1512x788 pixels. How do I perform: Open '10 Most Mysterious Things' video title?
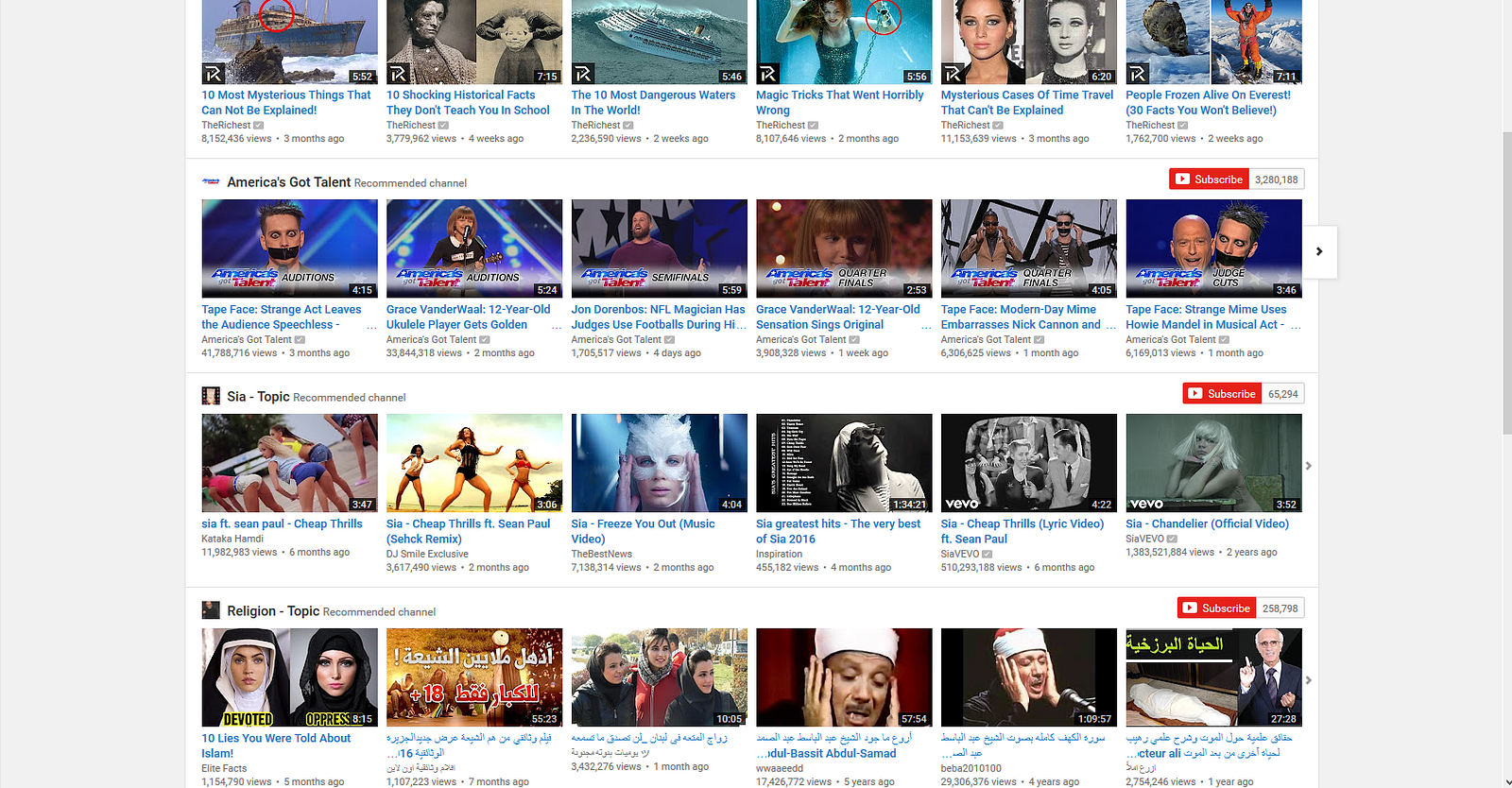point(286,102)
